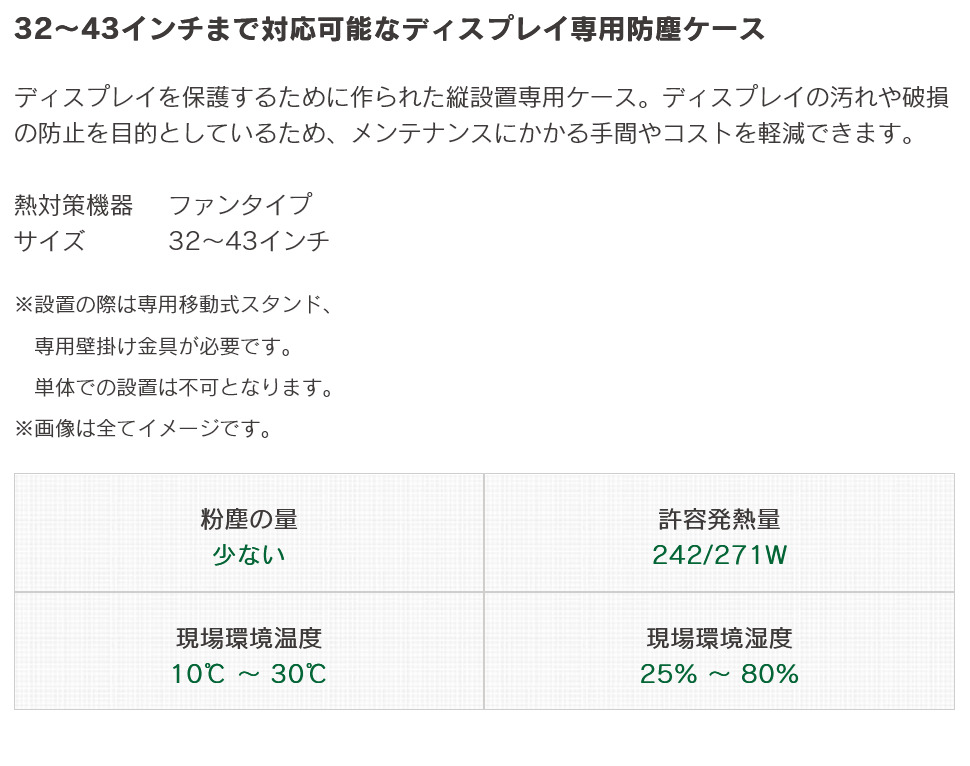This screenshot has width=970, height=766.
Task: Click the 現場環境温度 cell heading
Action: (x=249, y=638)
